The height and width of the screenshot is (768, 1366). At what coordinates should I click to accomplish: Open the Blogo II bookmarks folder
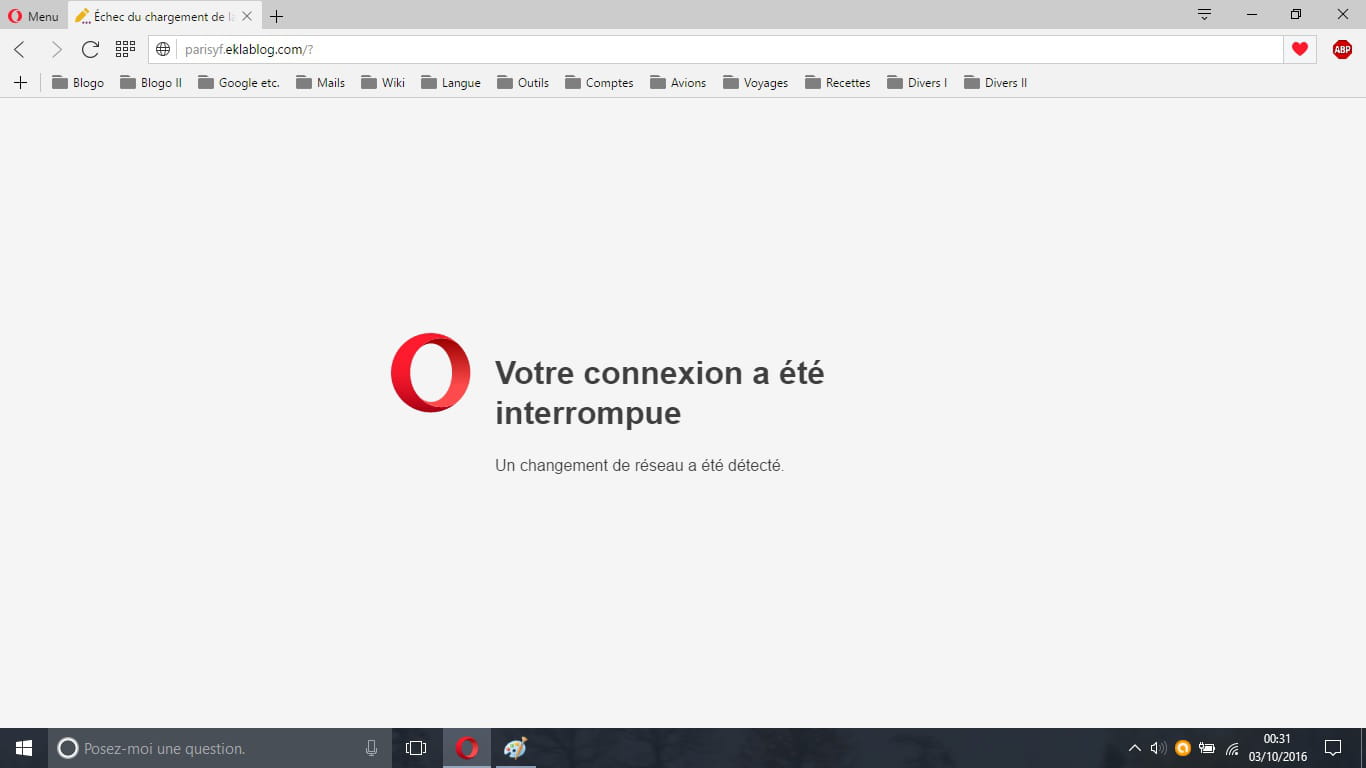[x=151, y=83]
